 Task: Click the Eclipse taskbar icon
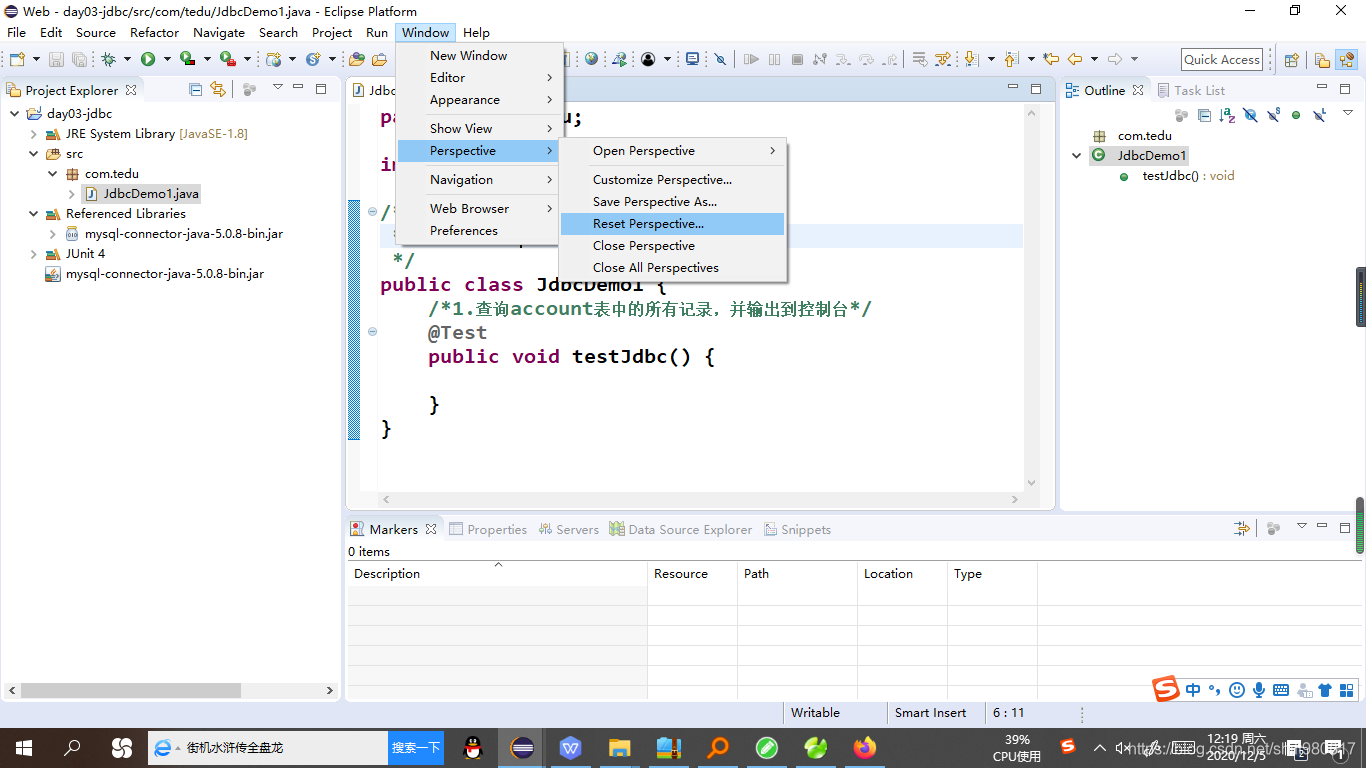point(522,747)
